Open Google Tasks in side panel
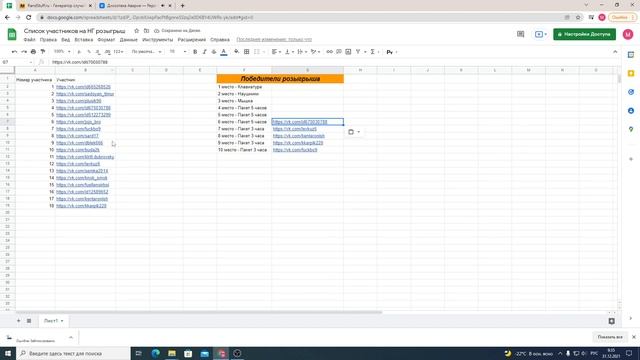 tap(631, 92)
